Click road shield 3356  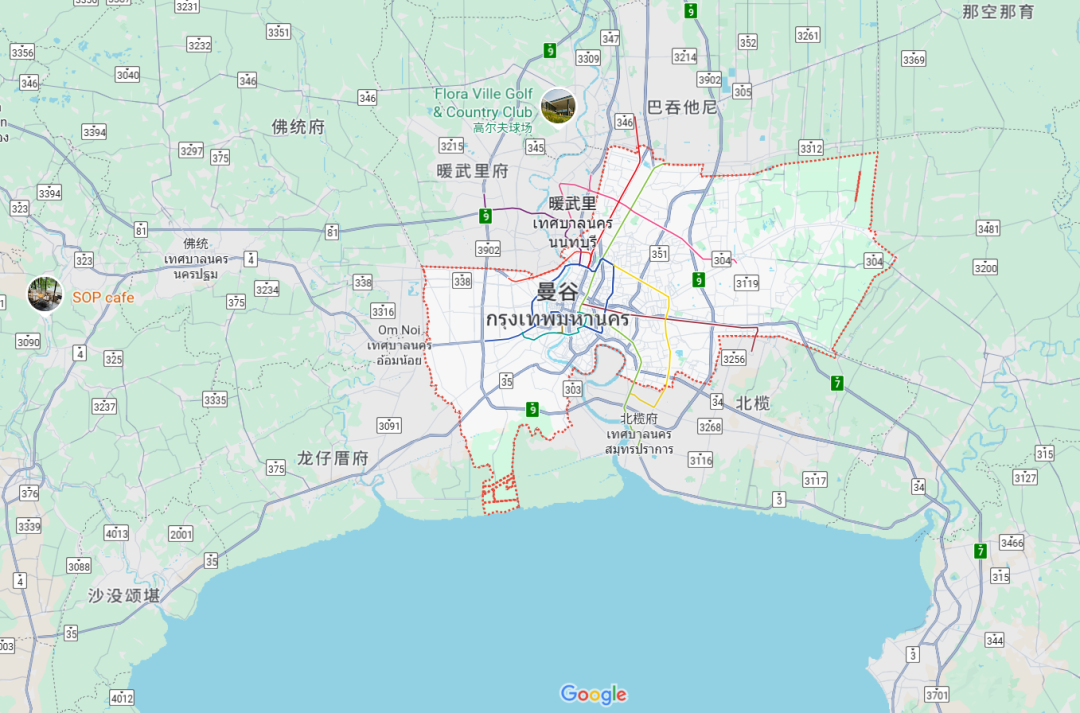tap(22, 52)
